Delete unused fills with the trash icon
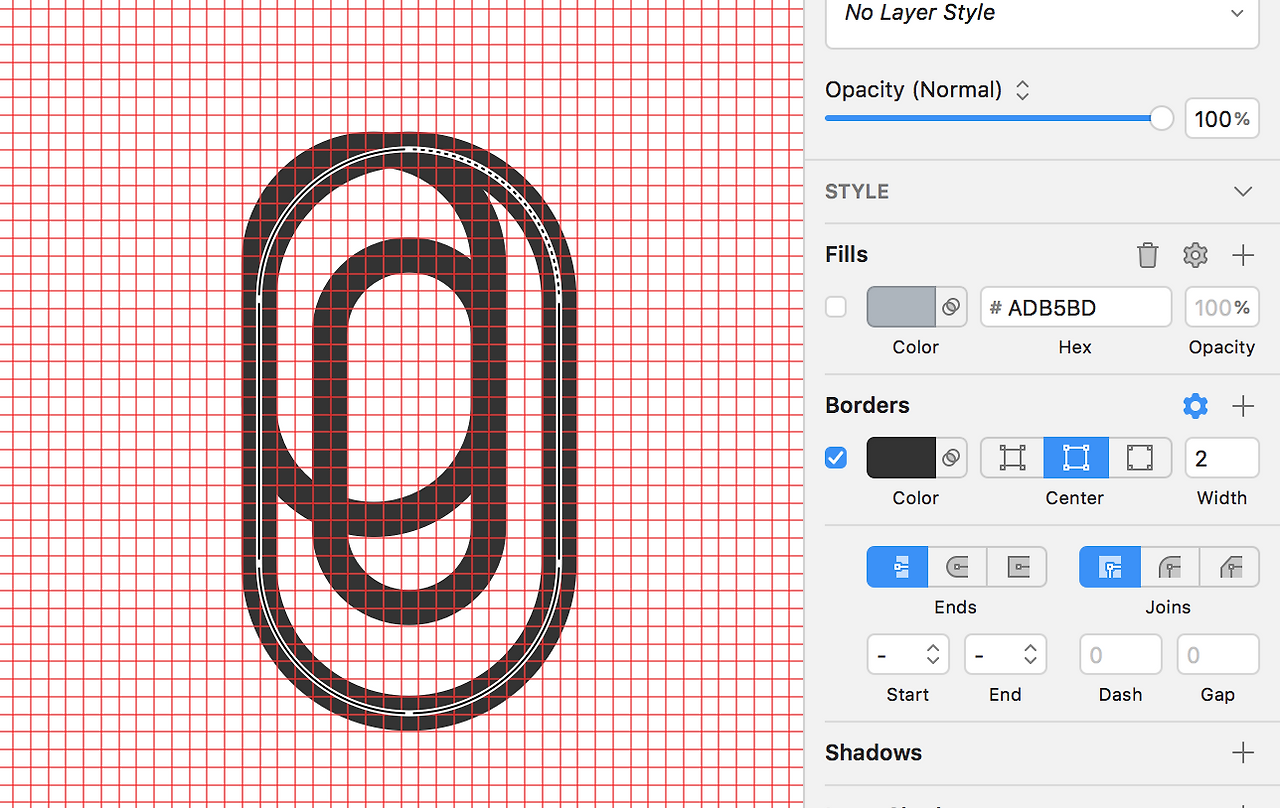 pyautogui.click(x=1148, y=255)
